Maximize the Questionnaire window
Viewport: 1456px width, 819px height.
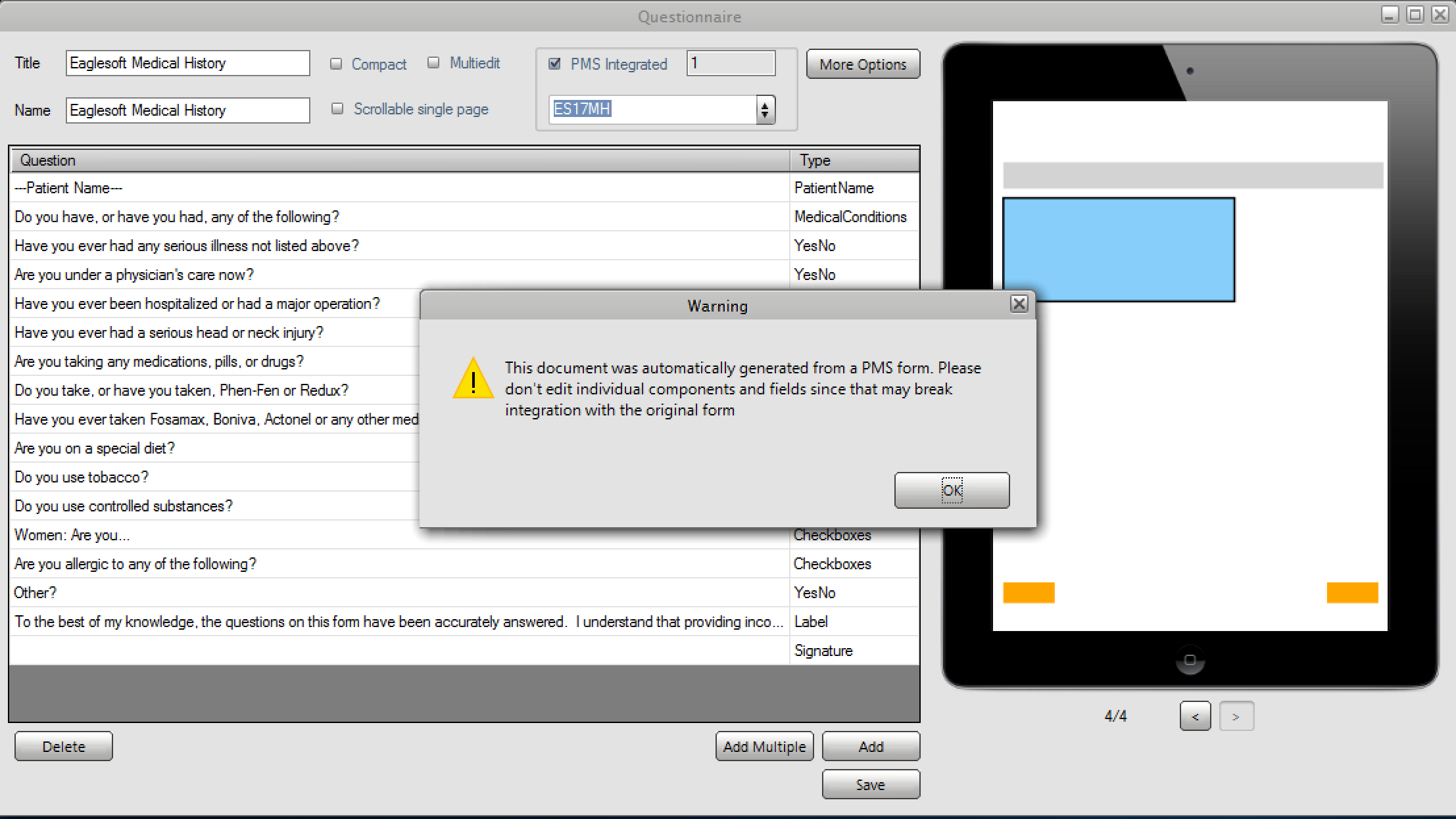tap(1415, 14)
